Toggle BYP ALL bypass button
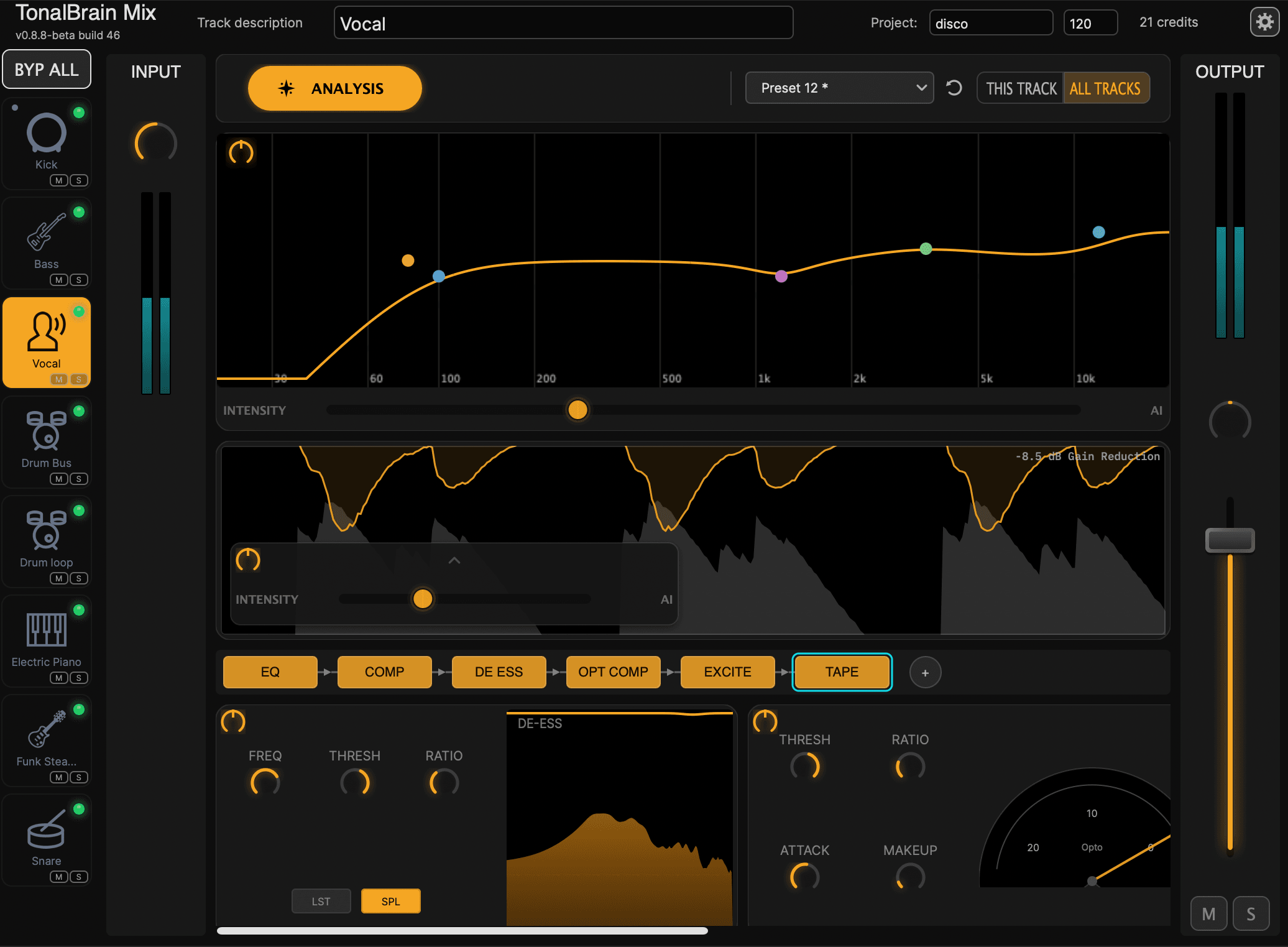 tap(47, 69)
